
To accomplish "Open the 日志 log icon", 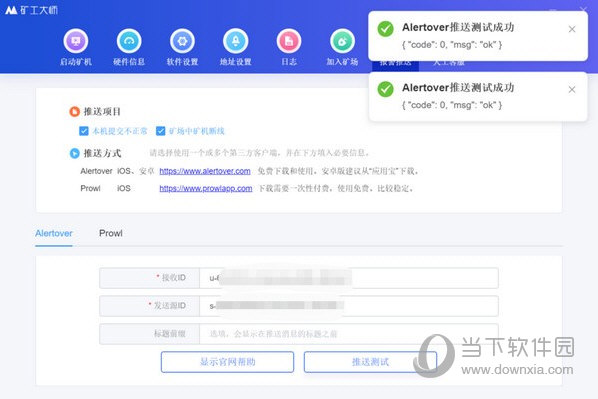I will [x=289, y=41].
